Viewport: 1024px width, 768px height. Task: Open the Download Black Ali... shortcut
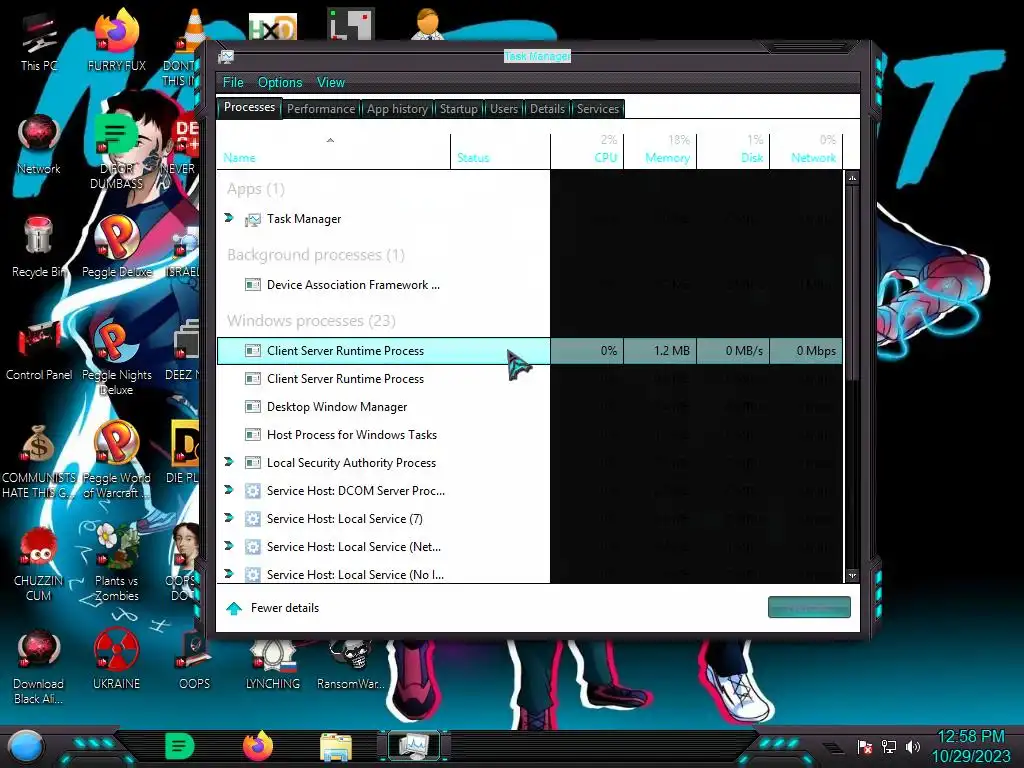click(39, 666)
